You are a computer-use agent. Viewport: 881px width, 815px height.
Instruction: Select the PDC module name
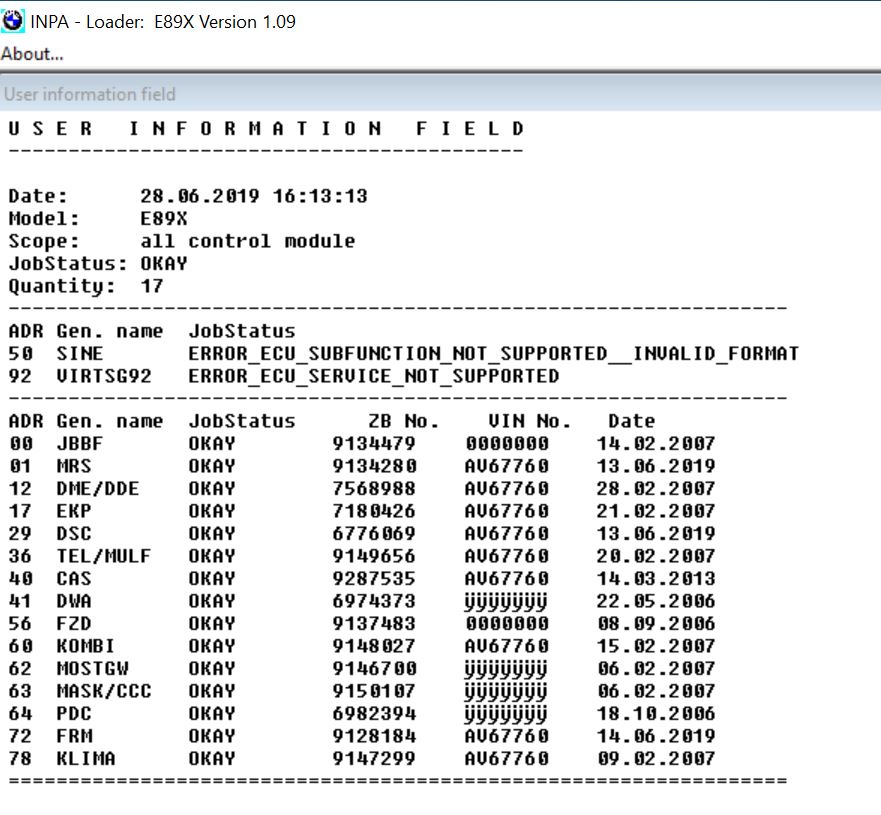[x=74, y=713]
